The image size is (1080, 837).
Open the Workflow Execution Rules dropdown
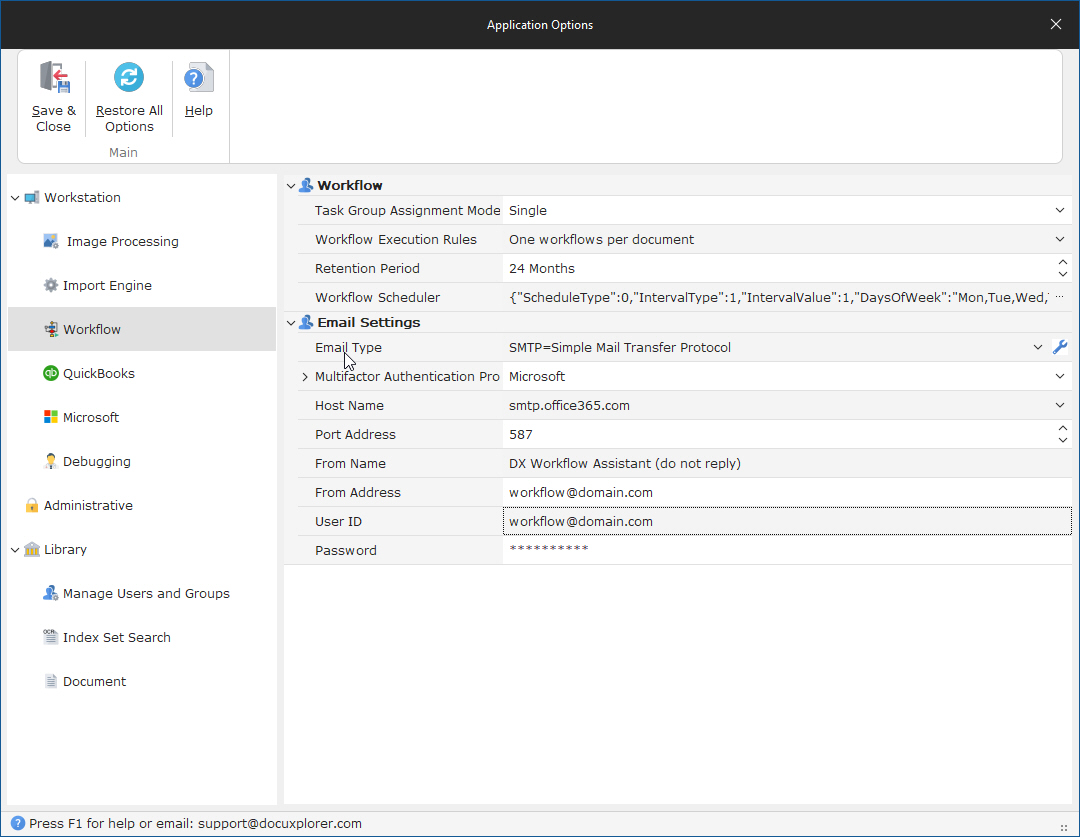[x=1060, y=240]
